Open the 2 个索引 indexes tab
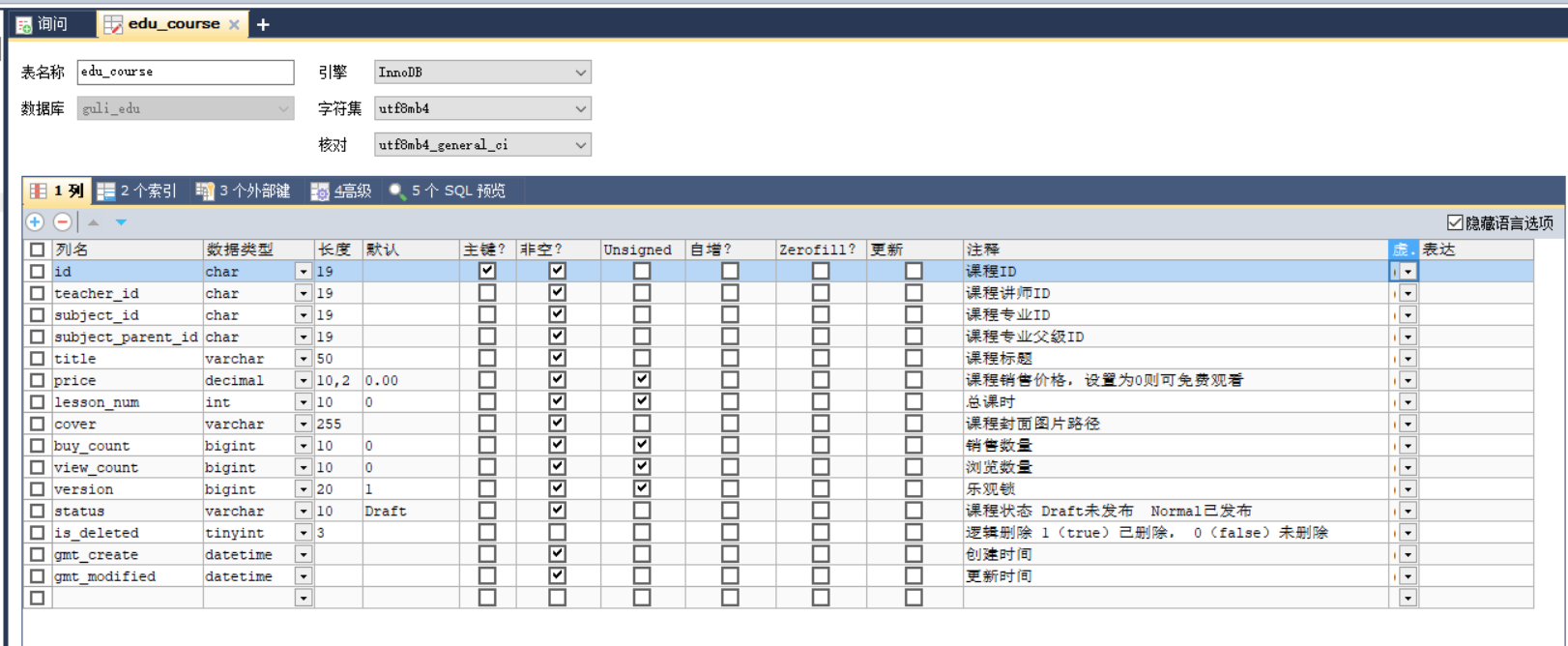The image size is (1568, 646). coord(137,191)
